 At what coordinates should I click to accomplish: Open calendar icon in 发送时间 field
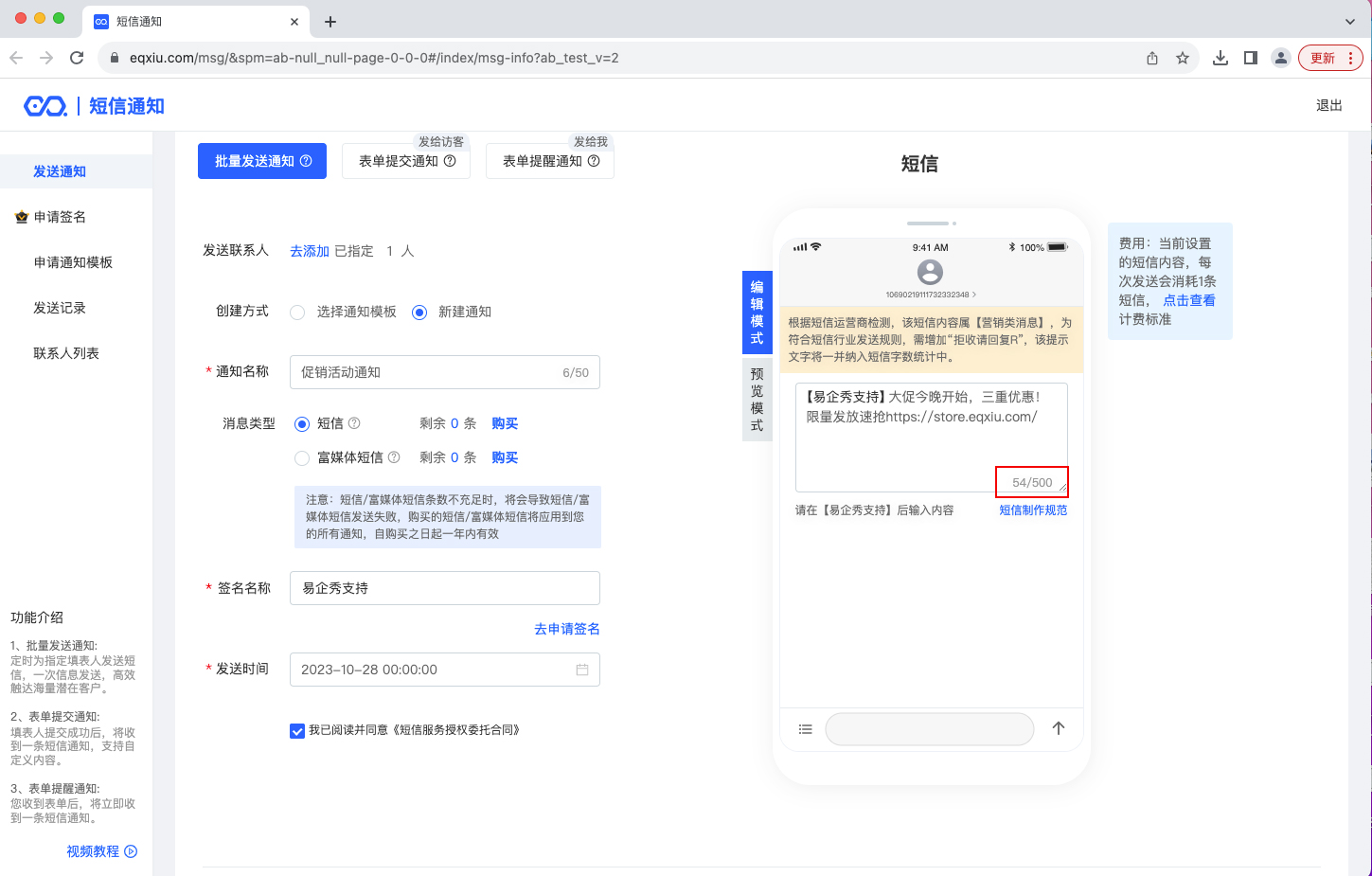click(582, 670)
